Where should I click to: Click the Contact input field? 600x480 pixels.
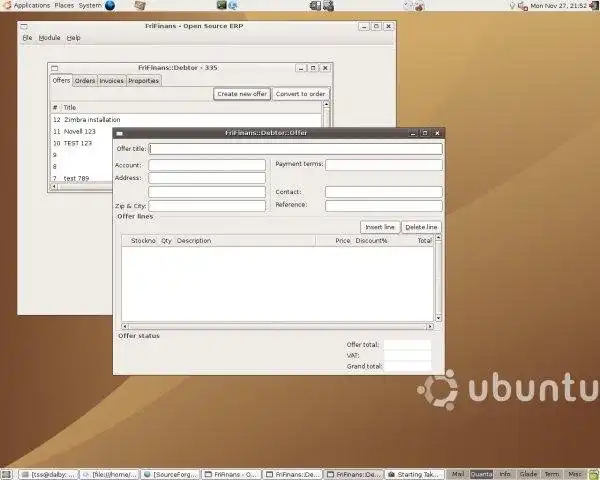click(384, 192)
